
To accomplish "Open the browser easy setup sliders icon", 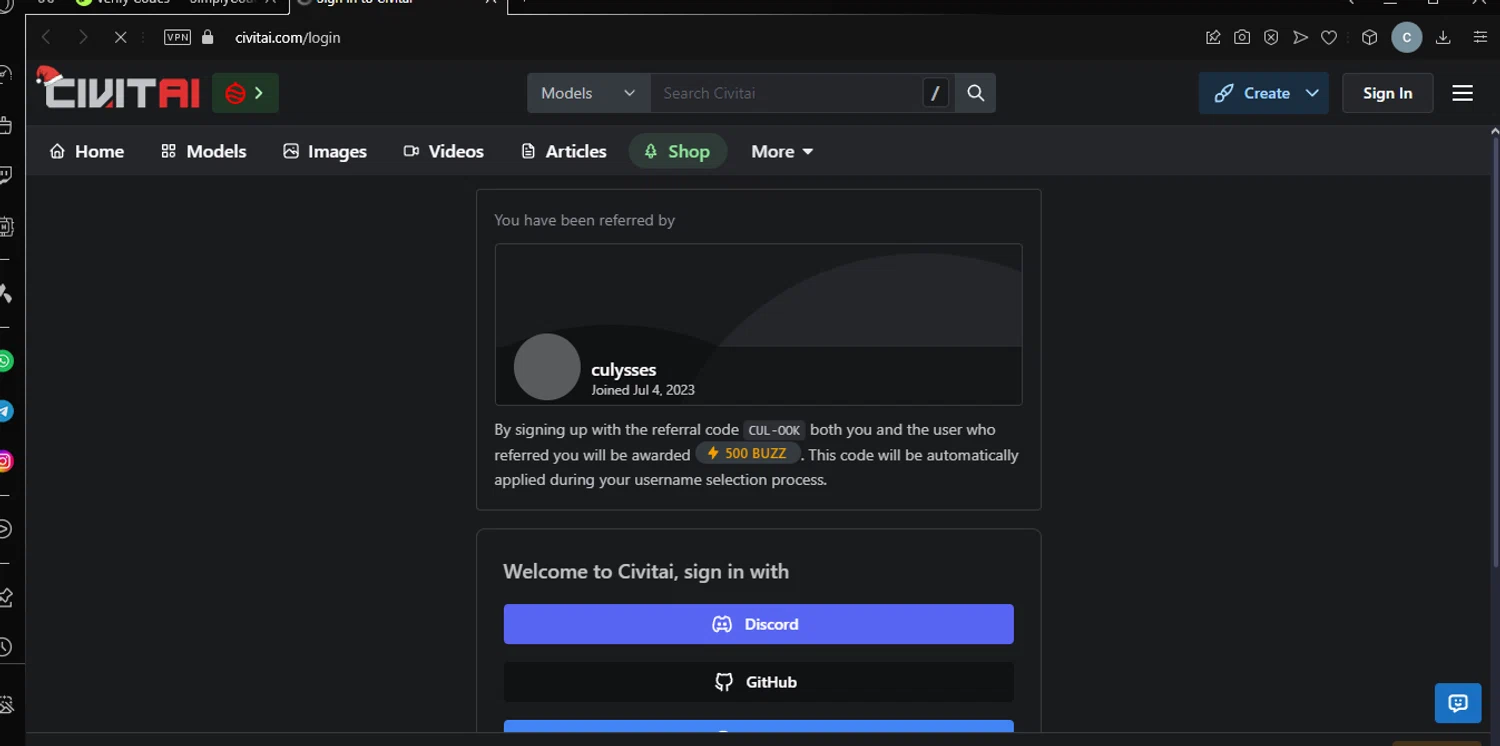I will pos(1481,37).
